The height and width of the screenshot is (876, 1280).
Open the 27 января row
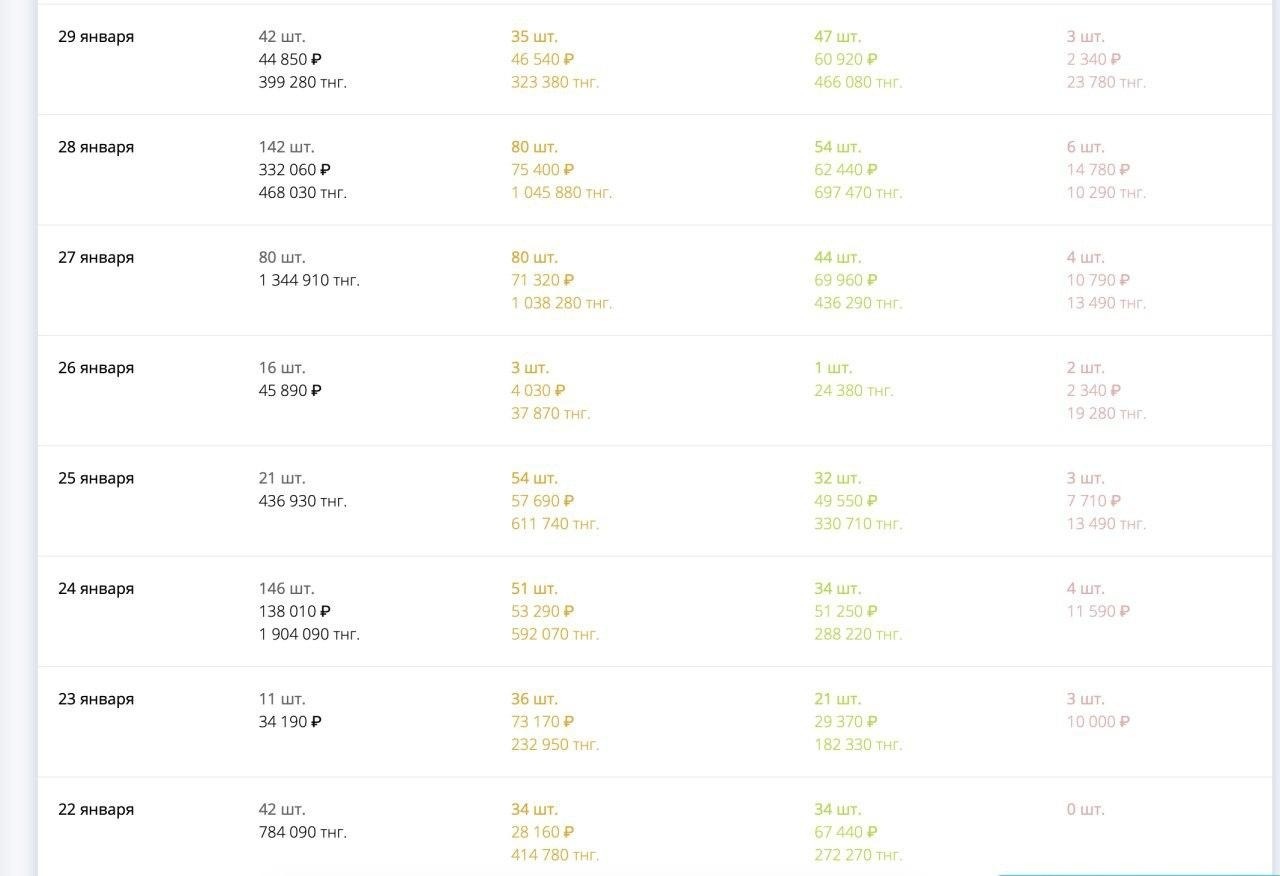pos(655,280)
